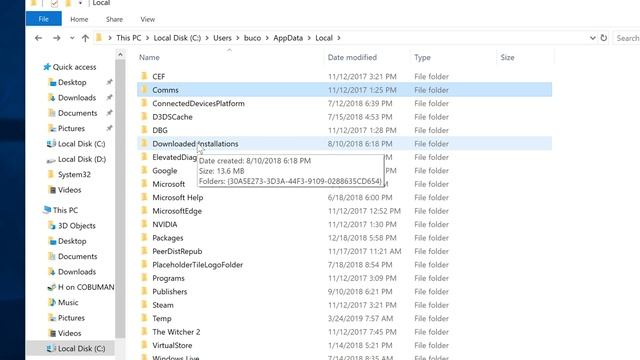Click This PC in the address breadcrumb

pyautogui.click(x=128, y=38)
